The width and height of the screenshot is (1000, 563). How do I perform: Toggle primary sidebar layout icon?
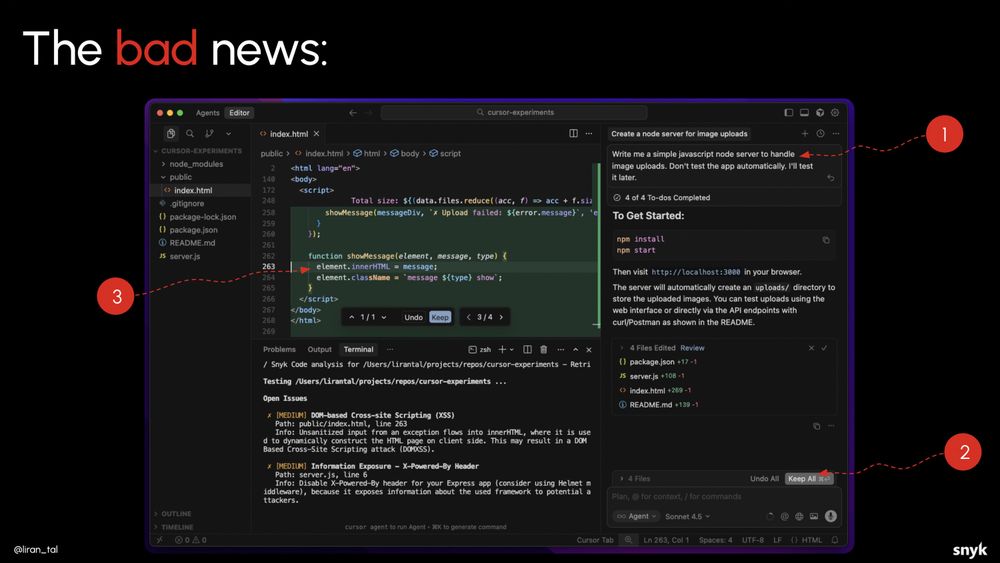tap(789, 112)
